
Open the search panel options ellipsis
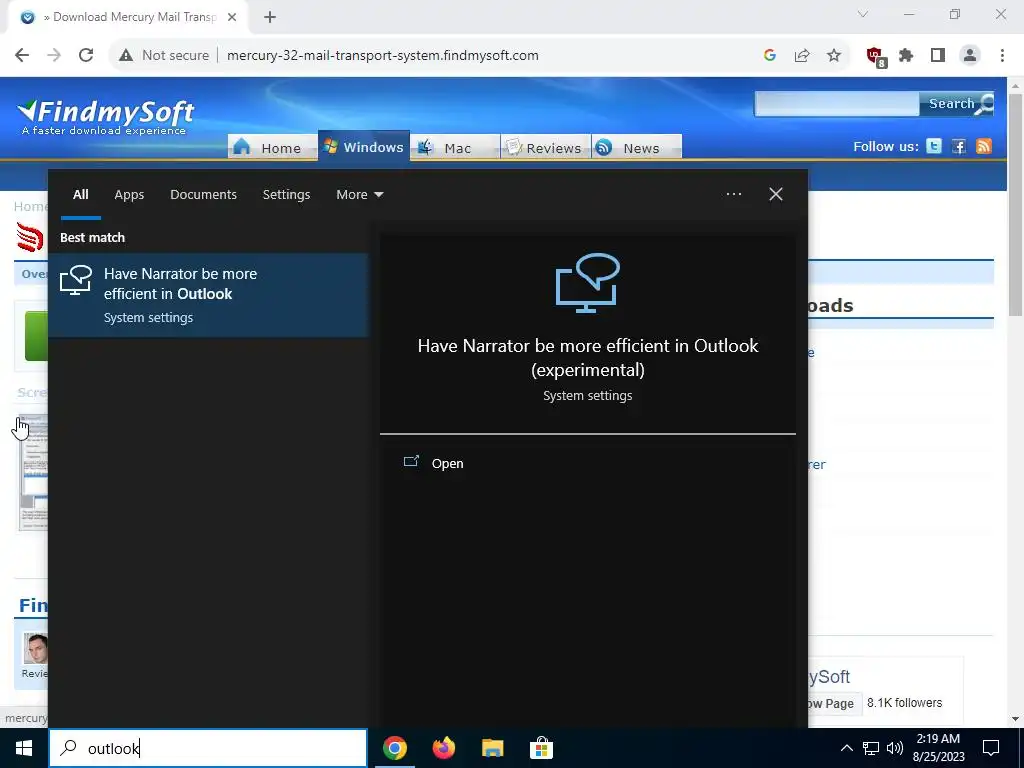click(x=733, y=194)
